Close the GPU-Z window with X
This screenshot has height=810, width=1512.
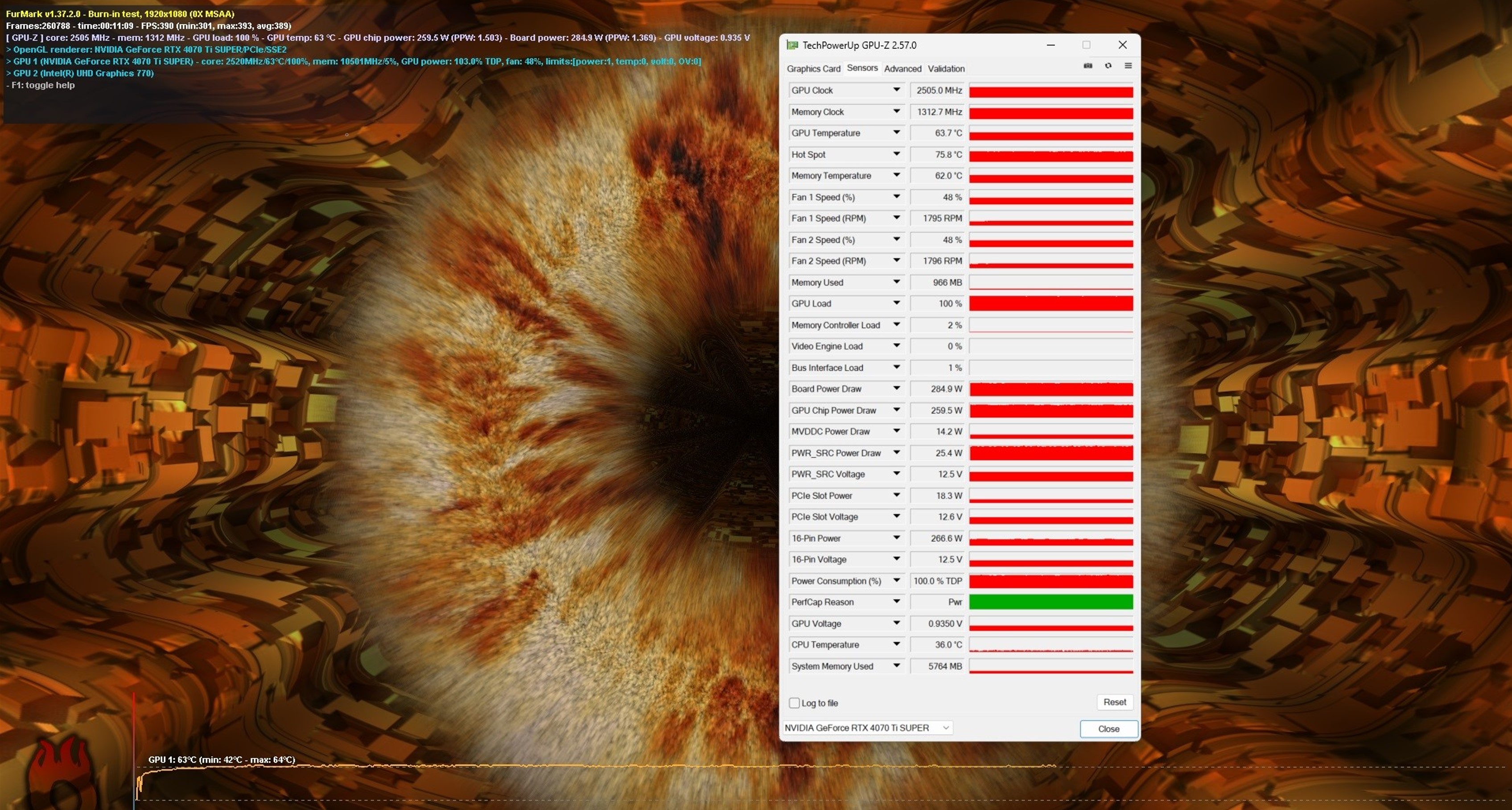tap(1122, 45)
